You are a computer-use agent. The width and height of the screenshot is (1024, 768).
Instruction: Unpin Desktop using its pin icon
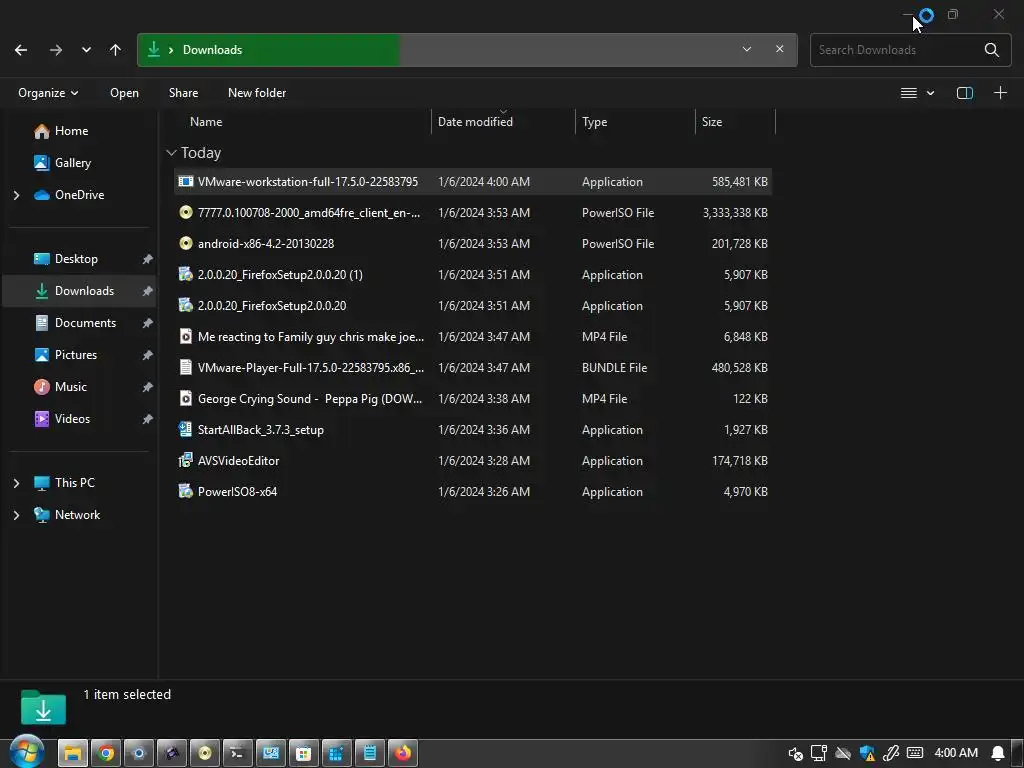(148, 259)
